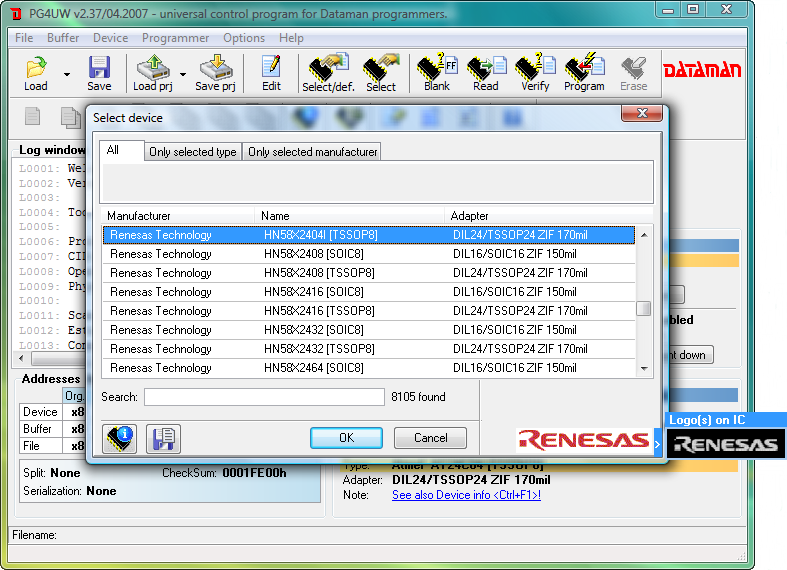This screenshot has height=570, width=787.
Task: Click the Verify device icon
Action: click(x=535, y=73)
